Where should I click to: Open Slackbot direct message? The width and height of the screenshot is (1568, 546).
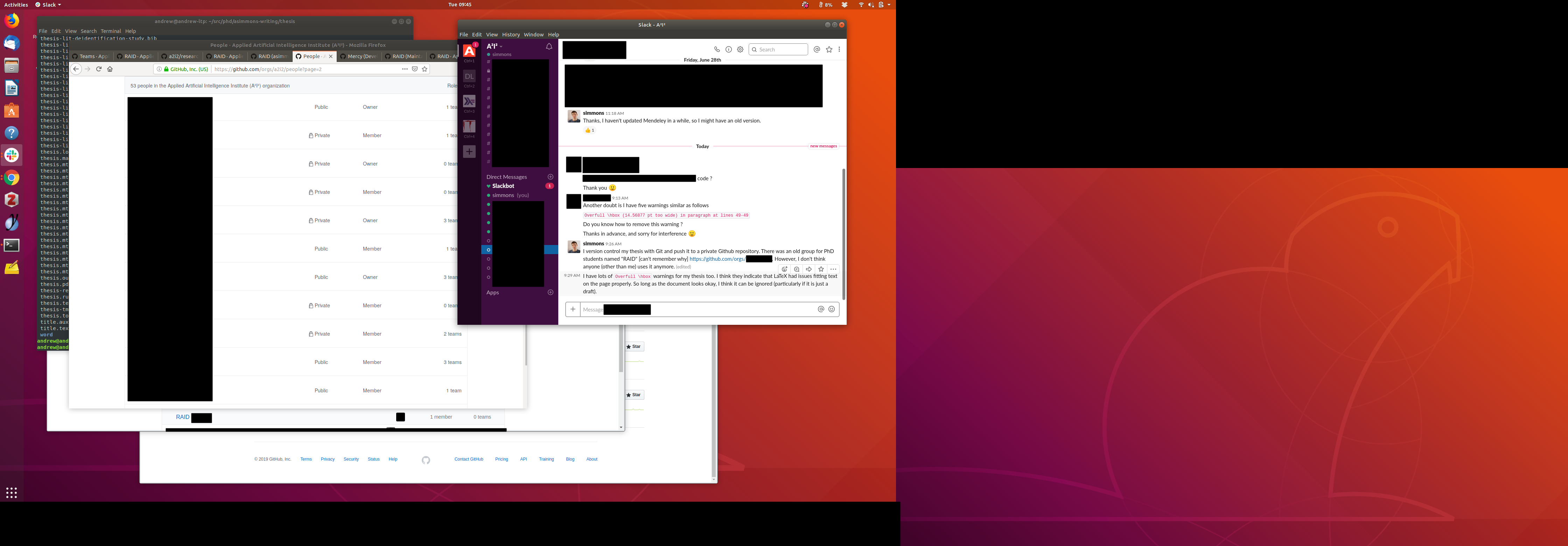tap(503, 186)
